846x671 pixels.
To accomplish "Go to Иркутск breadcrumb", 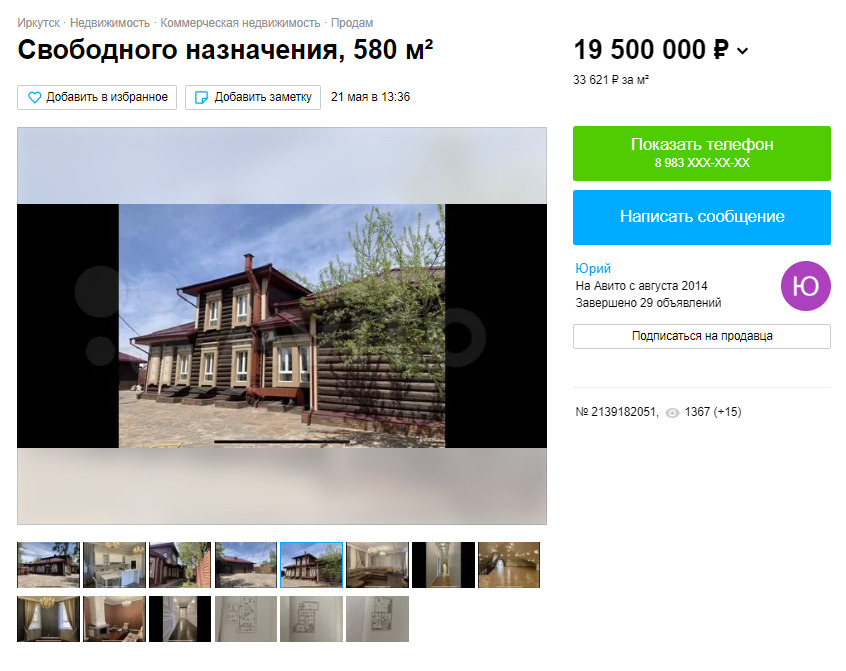I will click(x=38, y=23).
